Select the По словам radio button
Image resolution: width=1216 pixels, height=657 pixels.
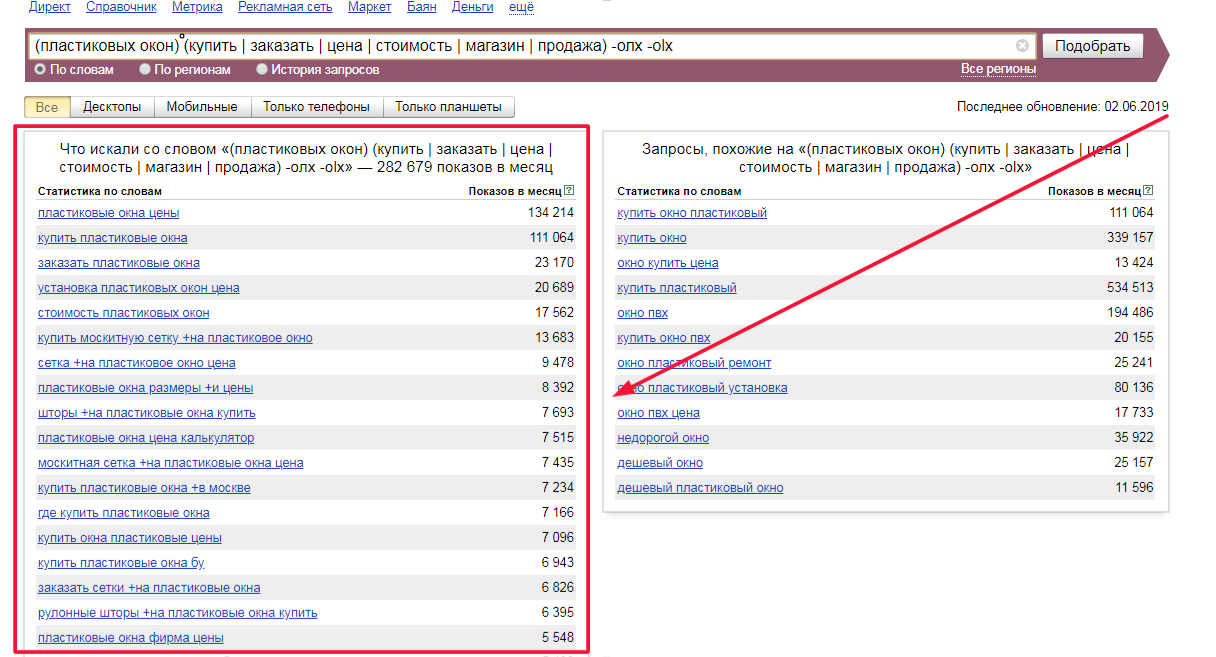[x=40, y=70]
